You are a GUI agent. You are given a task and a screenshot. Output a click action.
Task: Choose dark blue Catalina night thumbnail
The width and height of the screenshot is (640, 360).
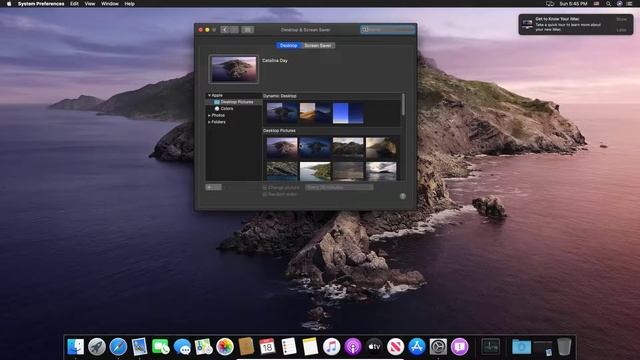315,148
